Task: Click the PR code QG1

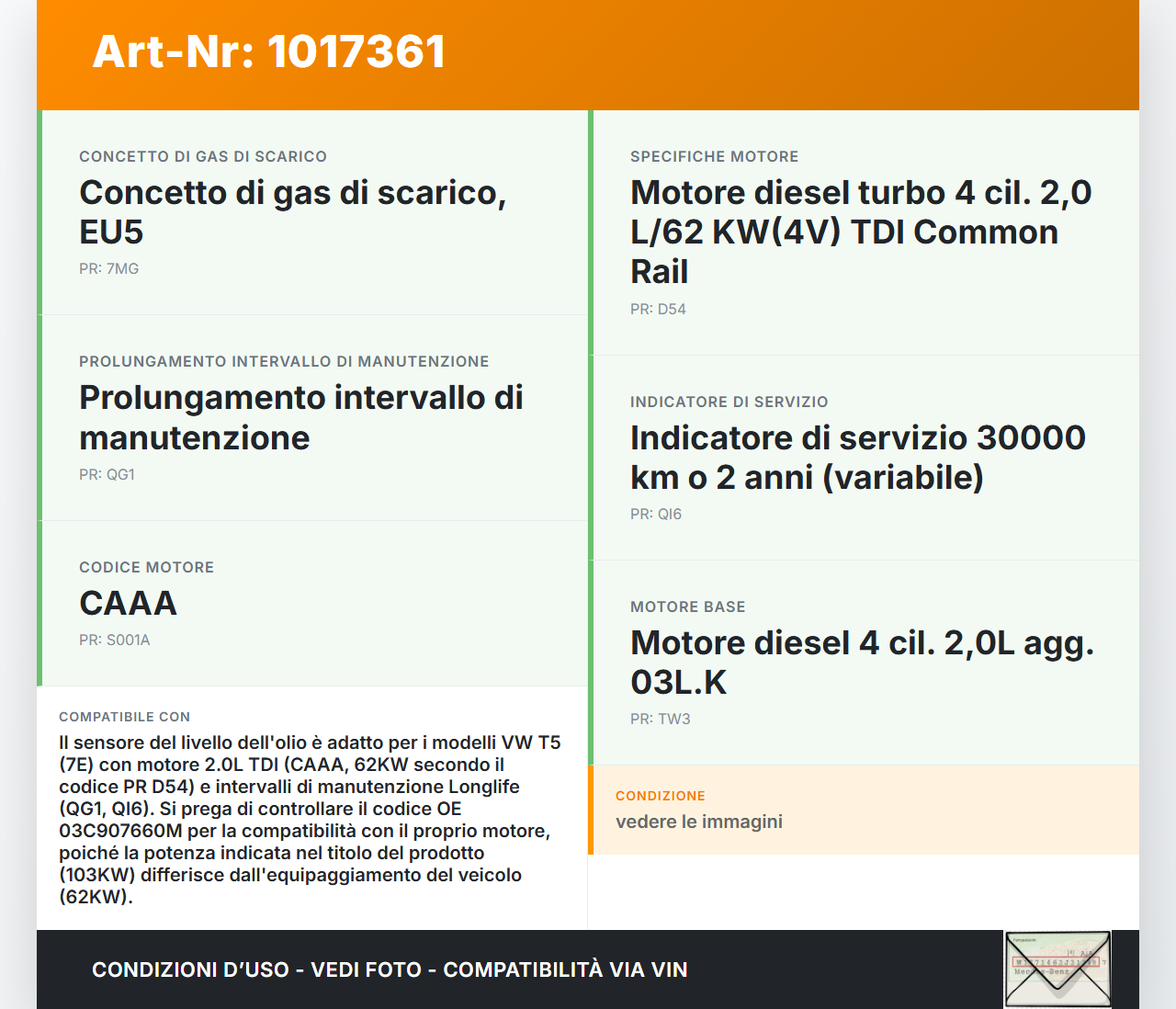Action: click(107, 475)
